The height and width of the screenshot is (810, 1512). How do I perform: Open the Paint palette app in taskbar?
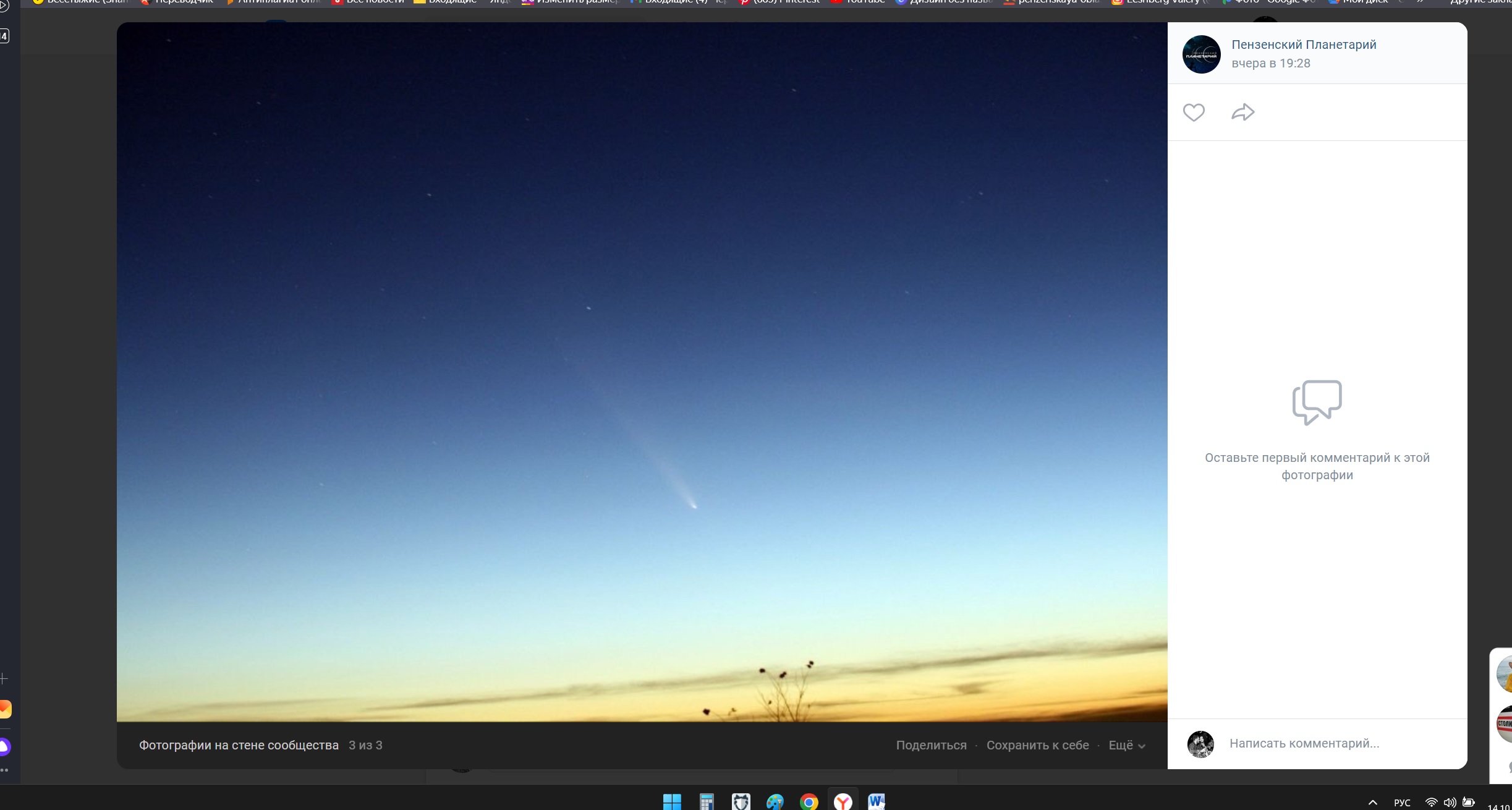pyautogui.click(x=775, y=801)
